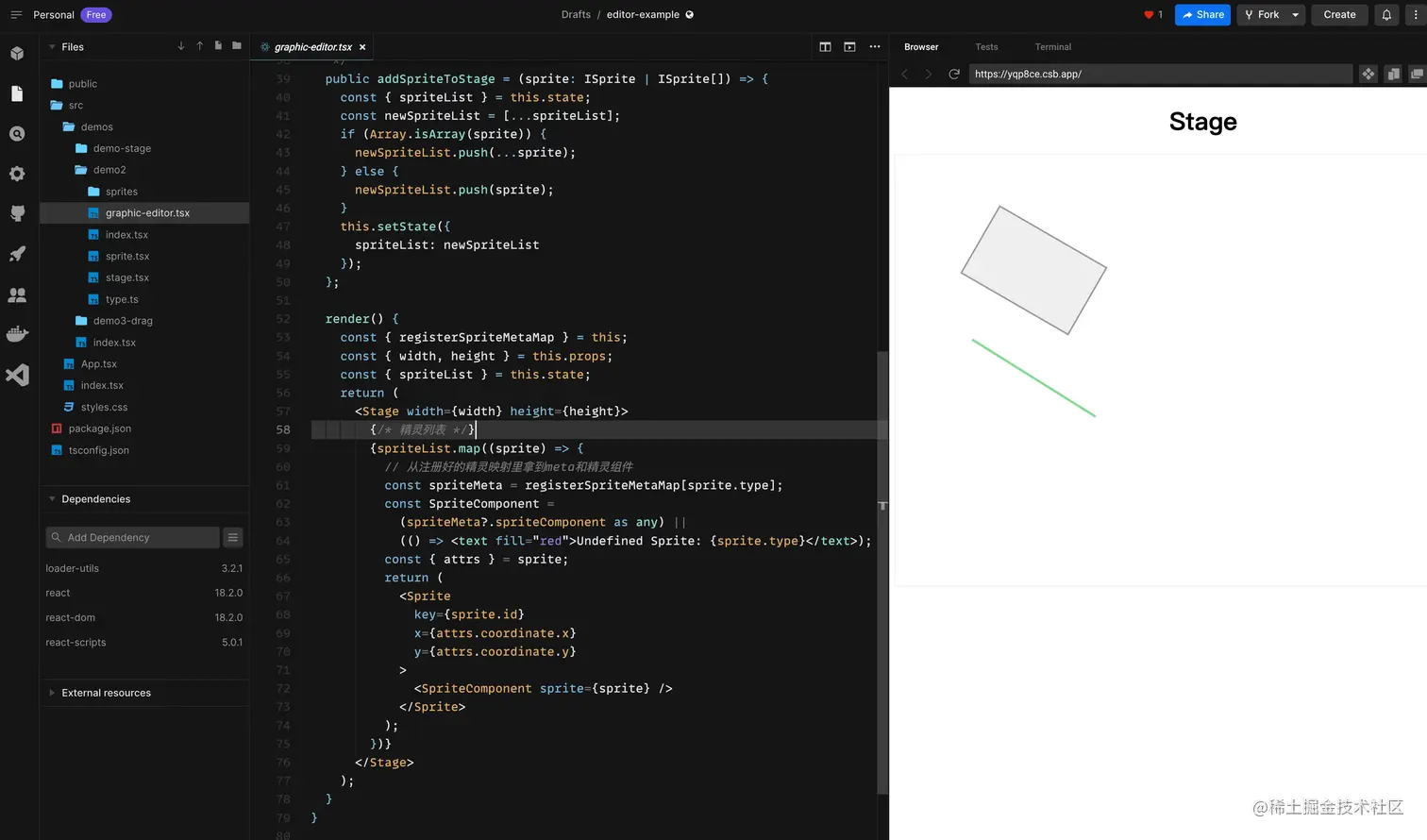1427x840 pixels.
Task: Click the preview addon icon beside URL bar
Action: pyautogui.click(x=1368, y=74)
